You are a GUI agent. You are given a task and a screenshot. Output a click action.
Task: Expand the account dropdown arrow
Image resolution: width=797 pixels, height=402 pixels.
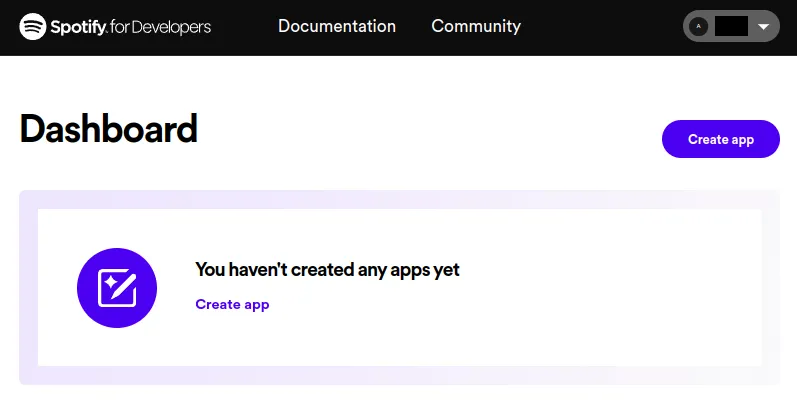[x=764, y=27]
